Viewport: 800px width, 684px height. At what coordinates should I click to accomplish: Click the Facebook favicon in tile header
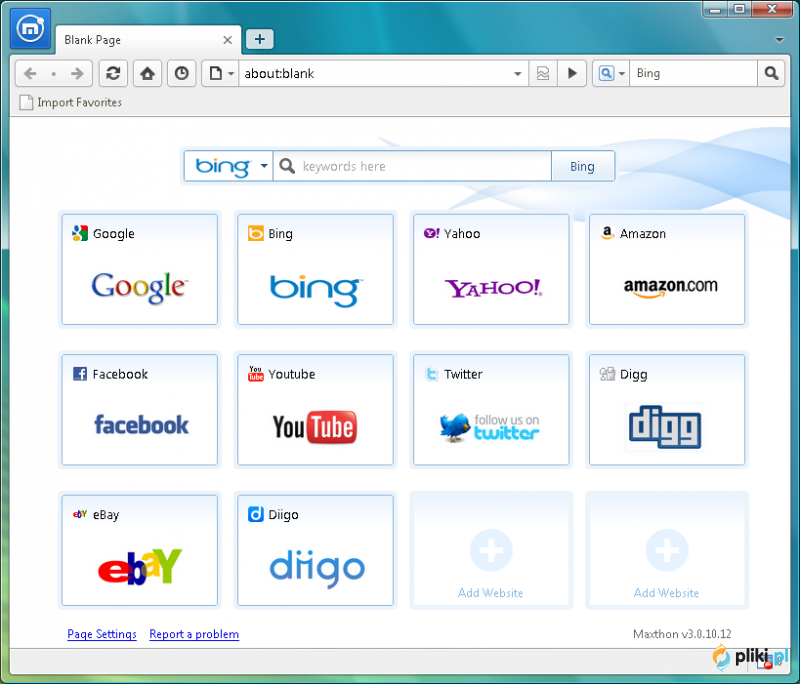(80, 374)
